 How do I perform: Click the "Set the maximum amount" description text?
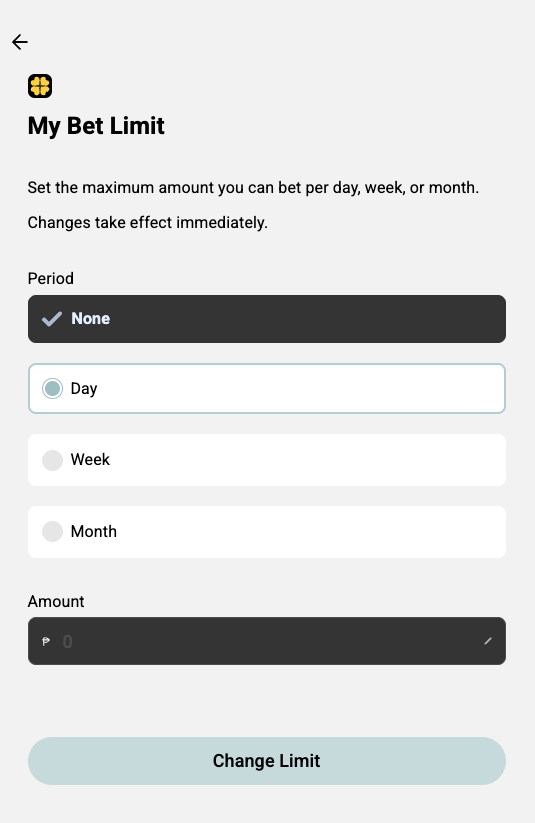(253, 188)
